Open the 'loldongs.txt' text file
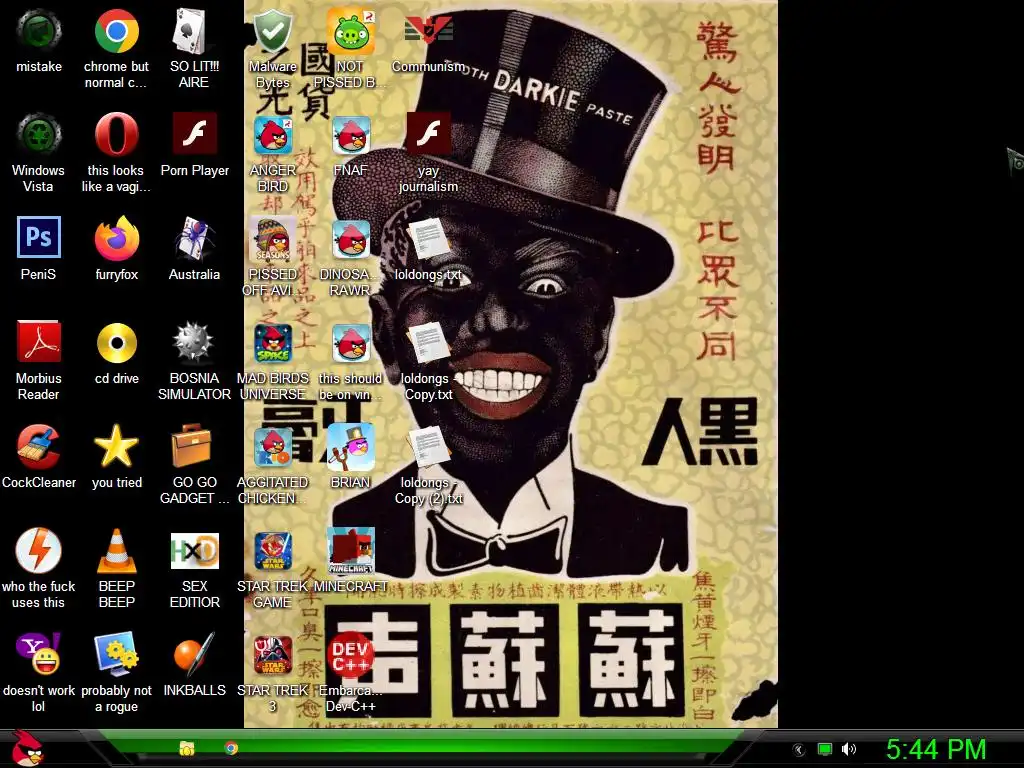The image size is (1024, 768). [428, 238]
